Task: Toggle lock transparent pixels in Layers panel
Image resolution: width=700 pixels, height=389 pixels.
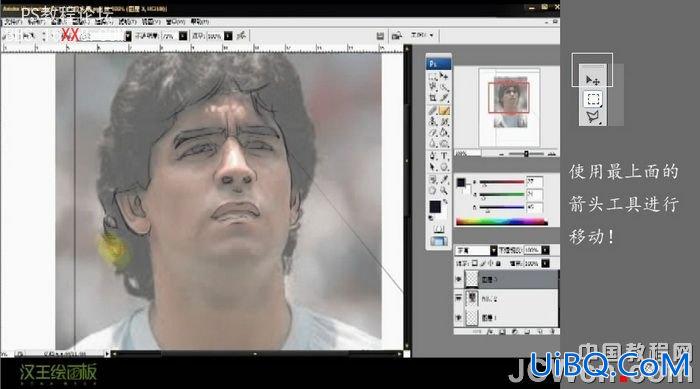Action: (475, 264)
